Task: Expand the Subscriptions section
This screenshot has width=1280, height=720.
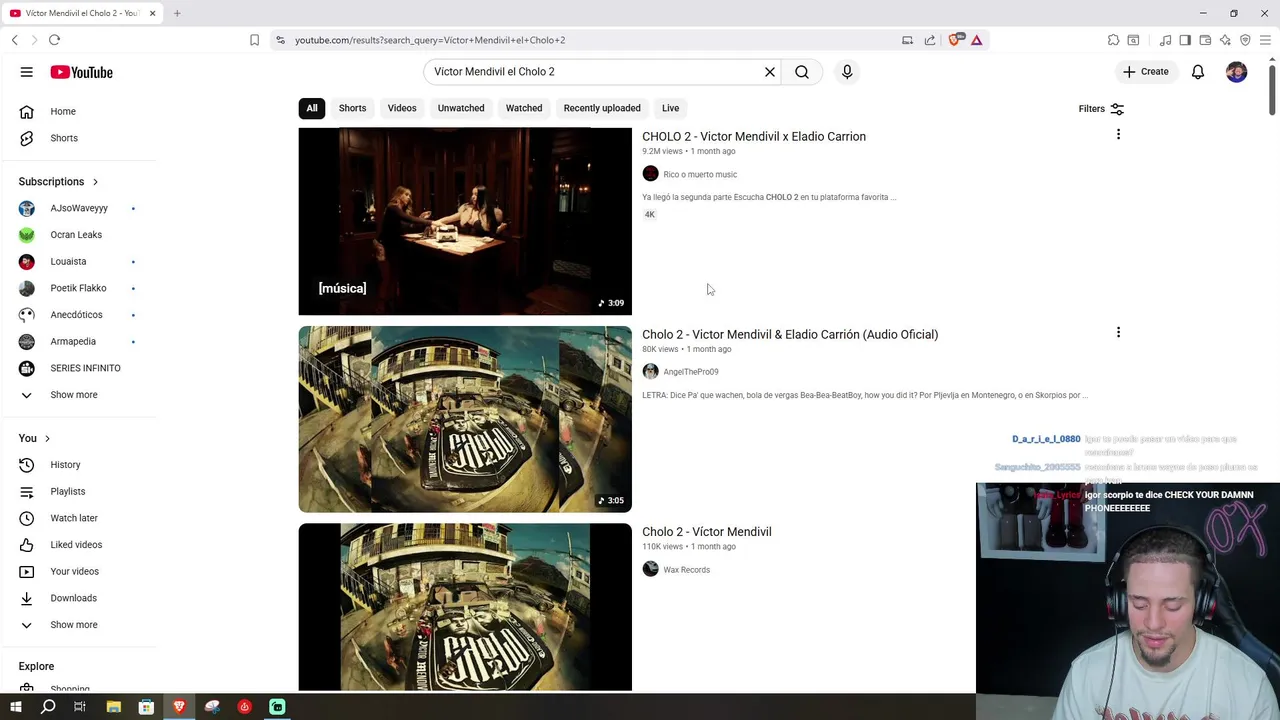Action: 58,181
